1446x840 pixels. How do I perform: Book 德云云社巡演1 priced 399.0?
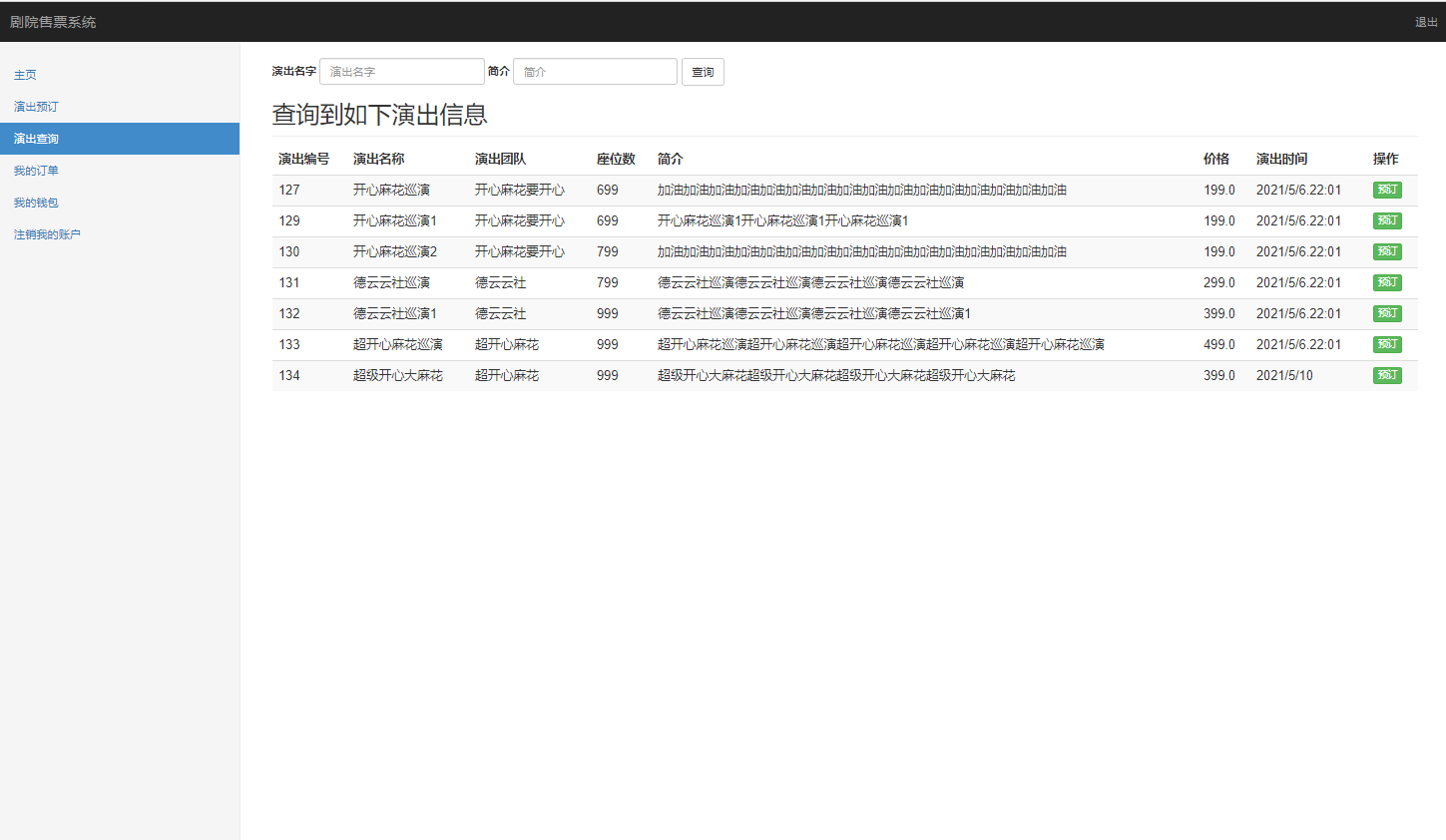click(1387, 313)
